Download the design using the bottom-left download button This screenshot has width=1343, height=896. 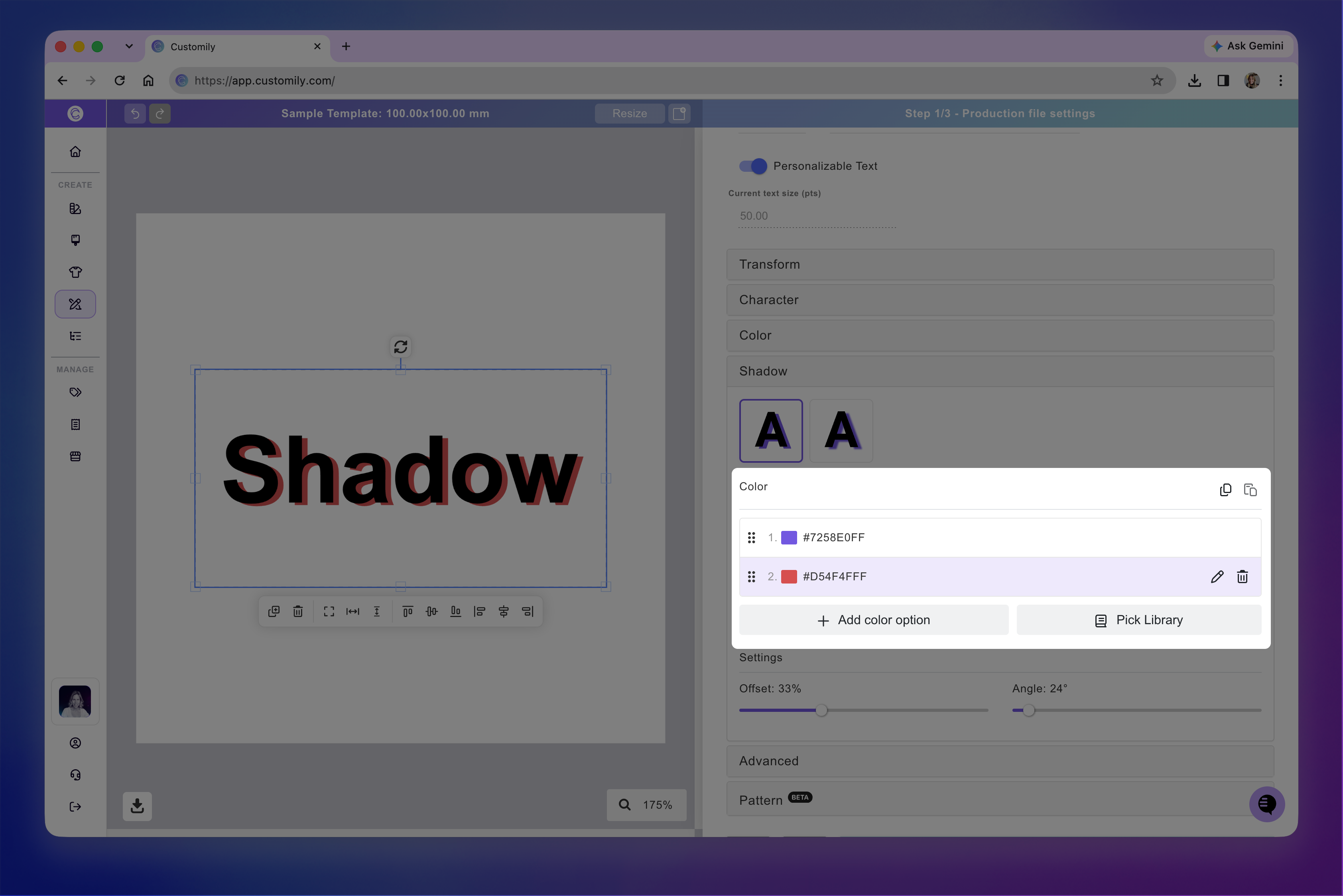tap(137, 806)
